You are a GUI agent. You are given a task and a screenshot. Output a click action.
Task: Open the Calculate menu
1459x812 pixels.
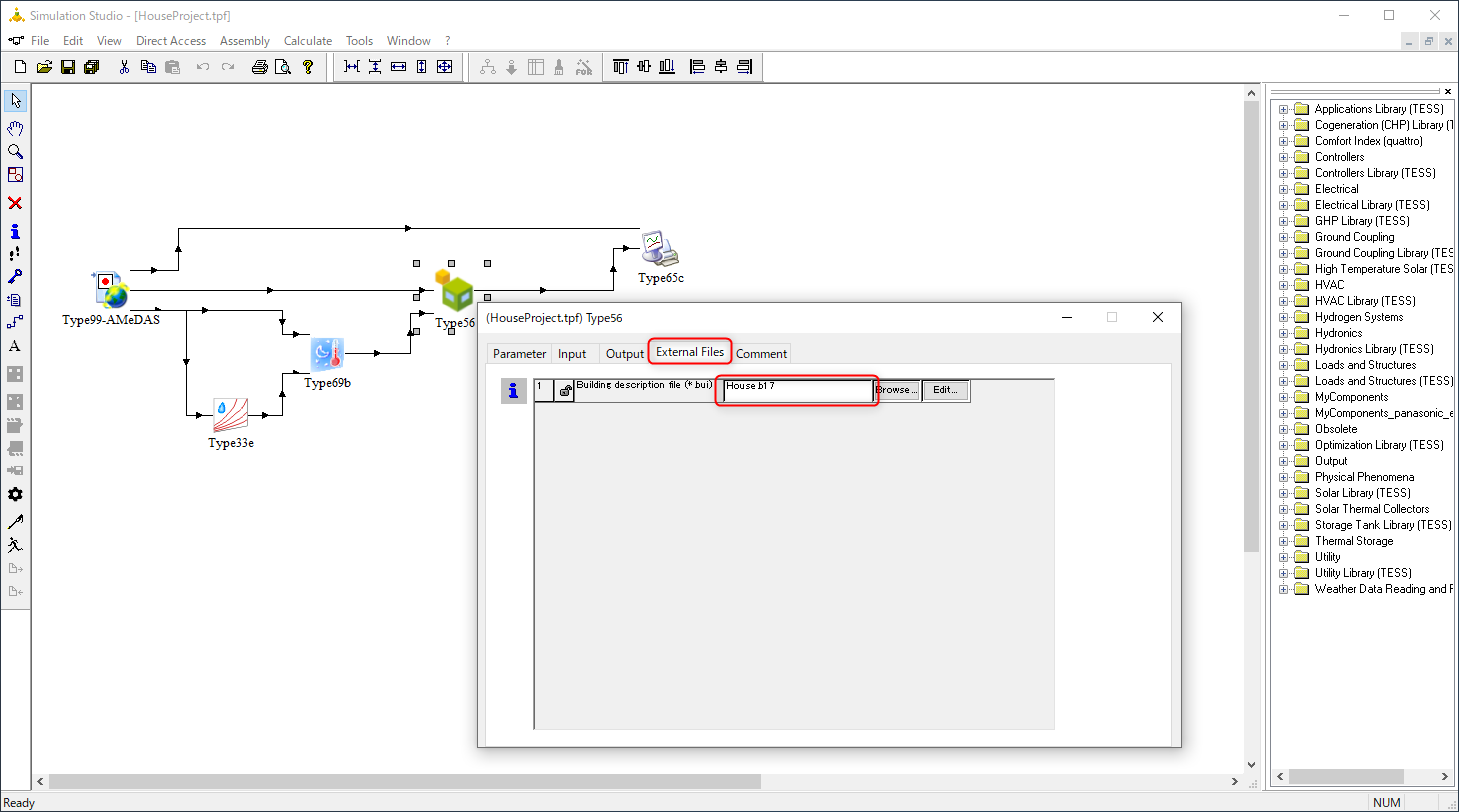[307, 41]
